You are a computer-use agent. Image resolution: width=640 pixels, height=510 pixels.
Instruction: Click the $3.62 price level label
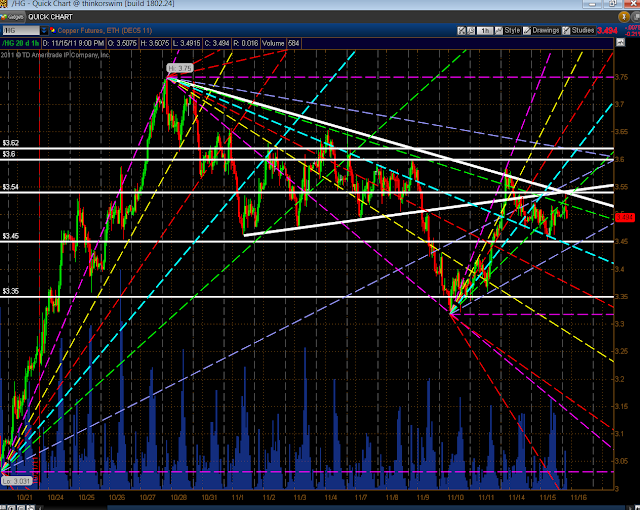(x=11, y=143)
